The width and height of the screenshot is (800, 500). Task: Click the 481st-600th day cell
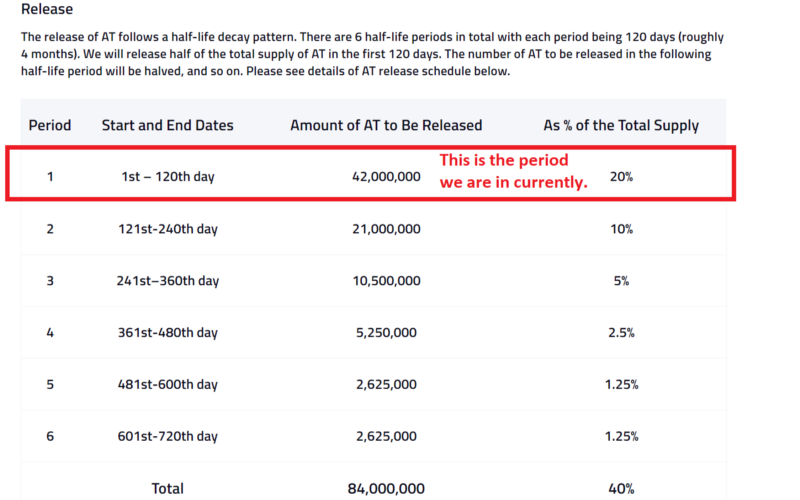[167, 384]
